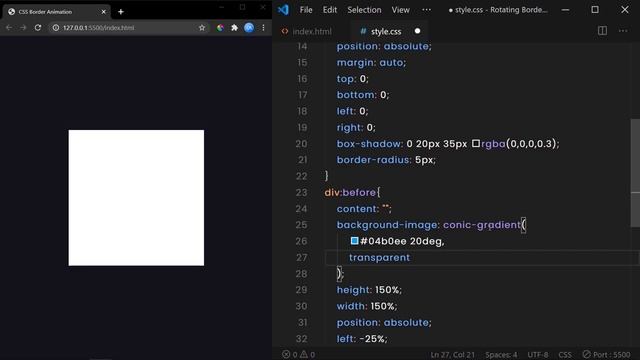Screen dimensions: 640x360
Task: Go back in the browser
Action: [9, 28]
